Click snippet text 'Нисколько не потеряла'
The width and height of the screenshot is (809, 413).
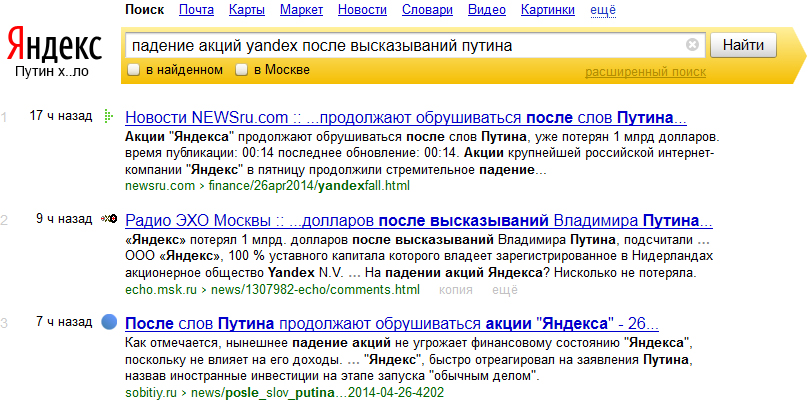(624, 273)
